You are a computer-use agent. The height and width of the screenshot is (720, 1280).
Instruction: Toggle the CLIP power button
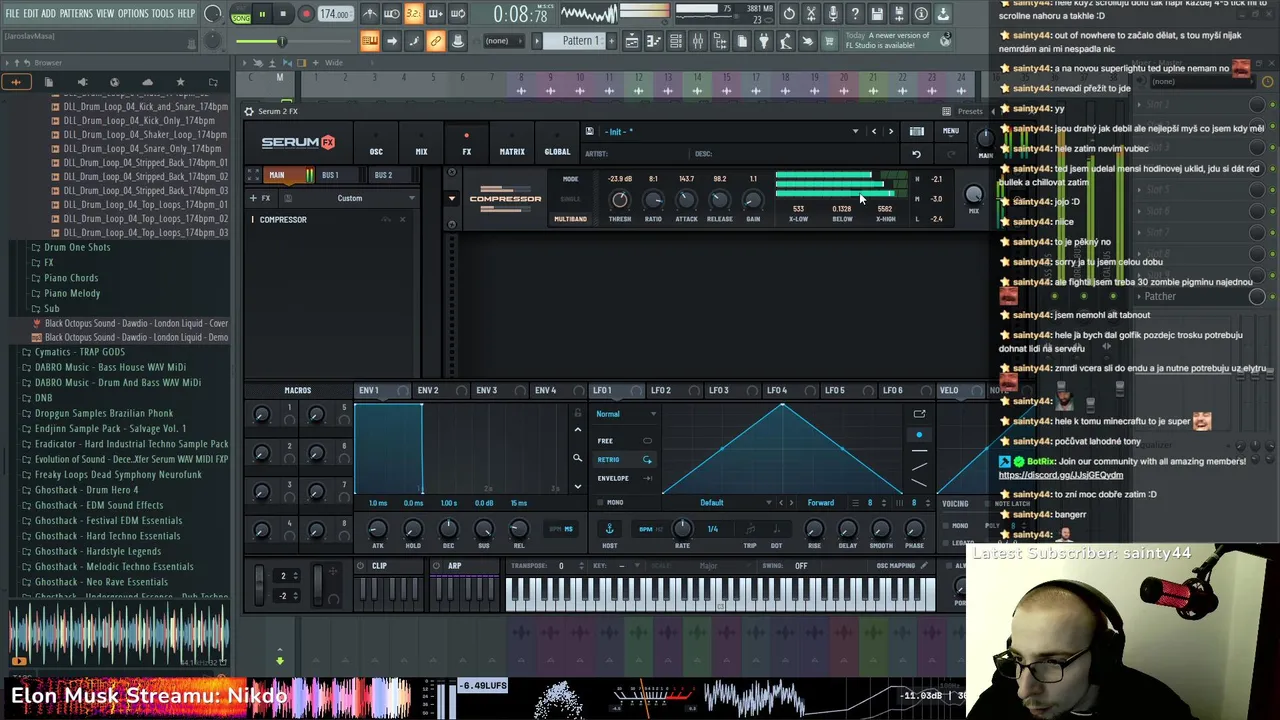coord(360,567)
